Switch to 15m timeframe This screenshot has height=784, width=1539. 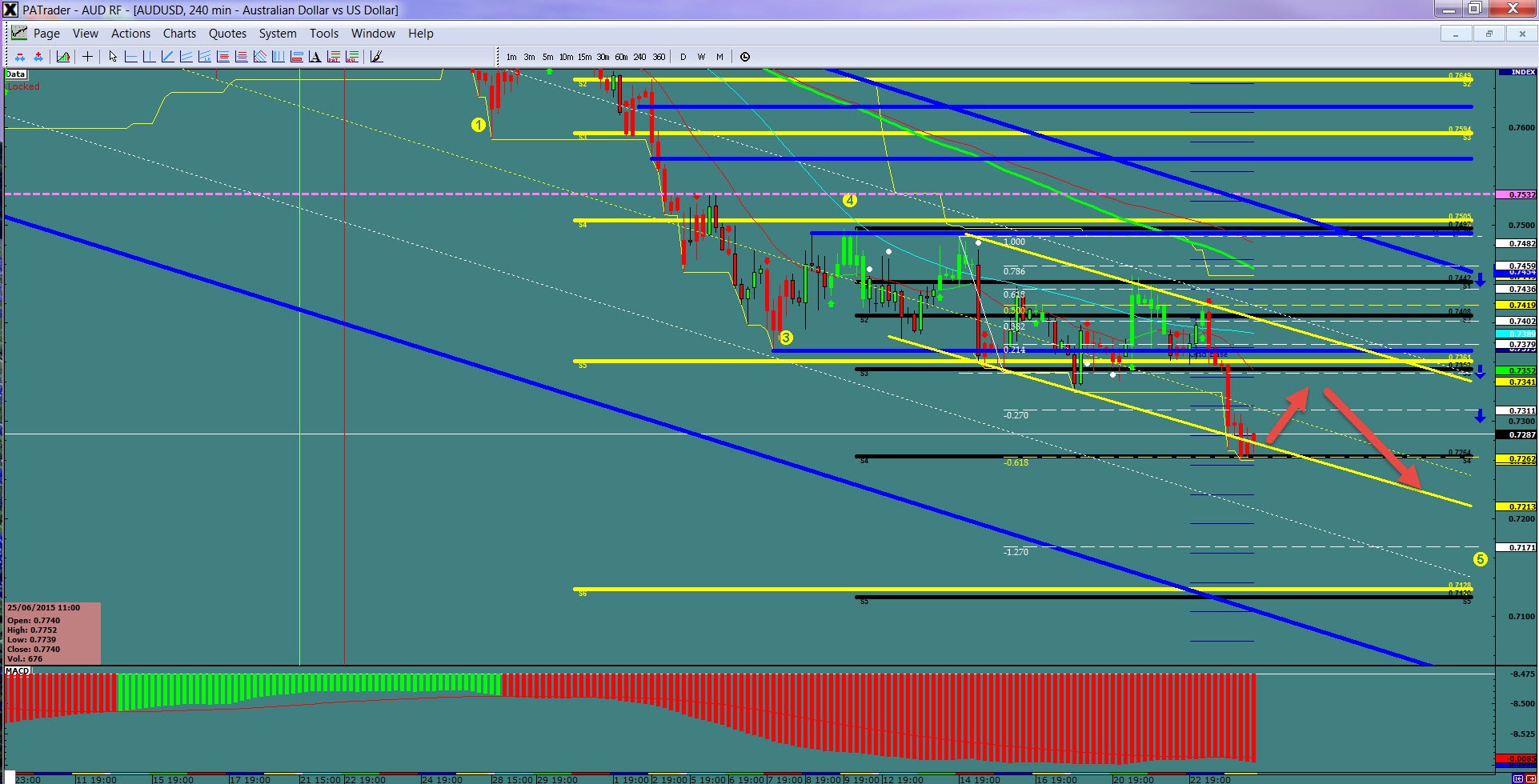[584, 57]
